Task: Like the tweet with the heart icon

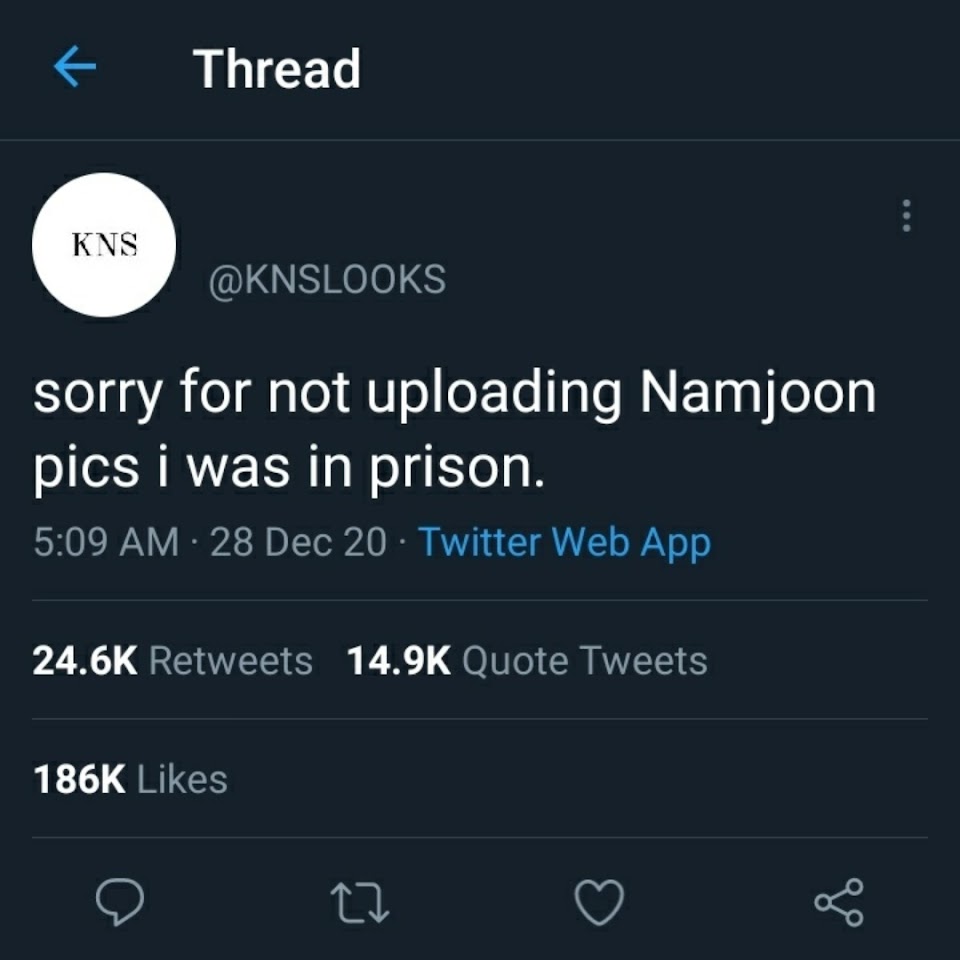Action: click(599, 902)
